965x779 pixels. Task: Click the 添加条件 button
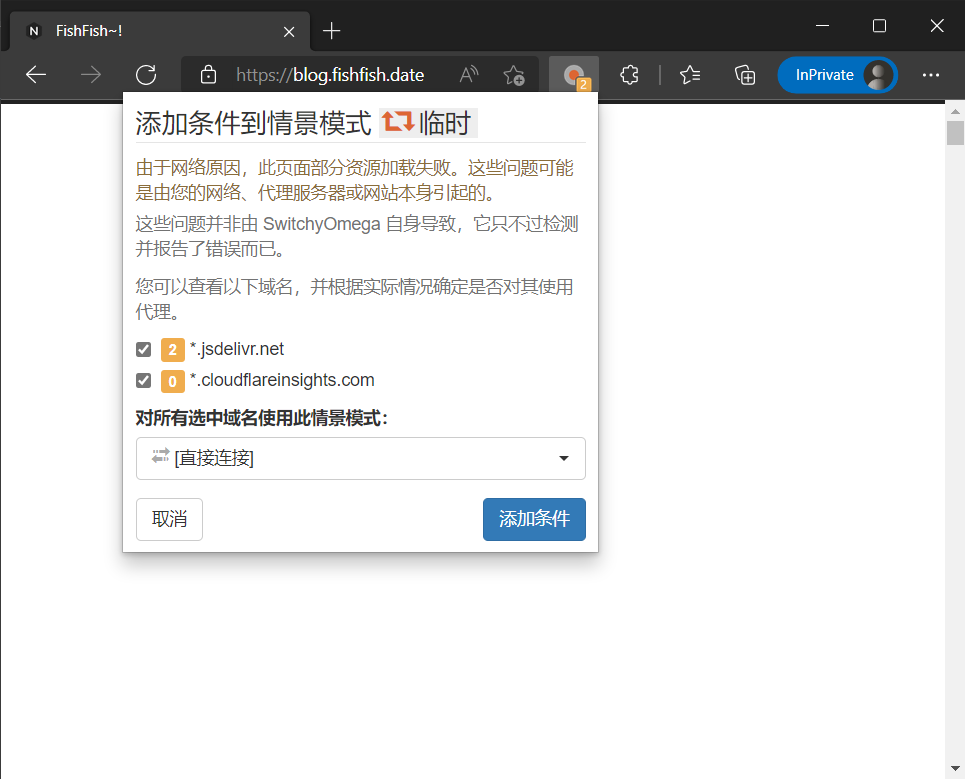pos(534,519)
